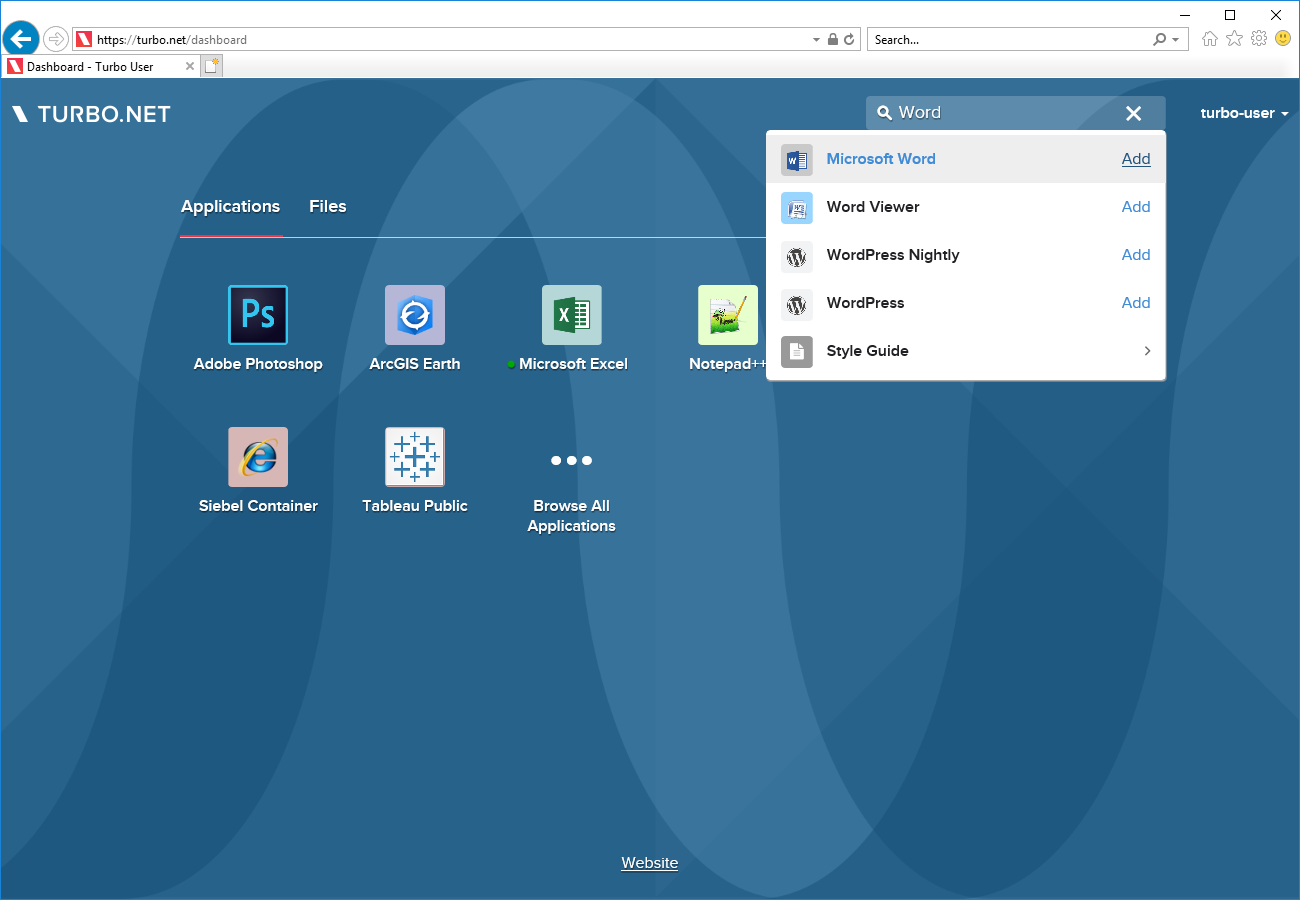Switch to the Files tab
The height and width of the screenshot is (900, 1300).
click(x=328, y=206)
